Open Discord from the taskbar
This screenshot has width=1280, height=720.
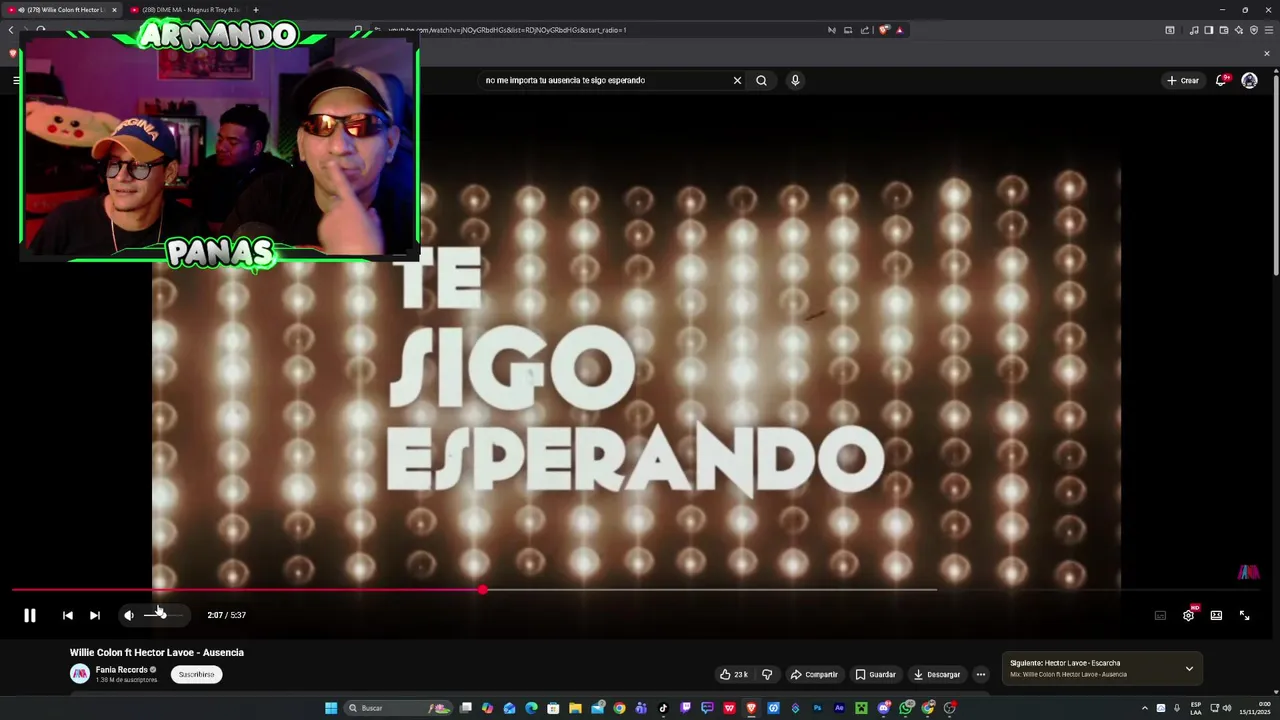coord(884,708)
